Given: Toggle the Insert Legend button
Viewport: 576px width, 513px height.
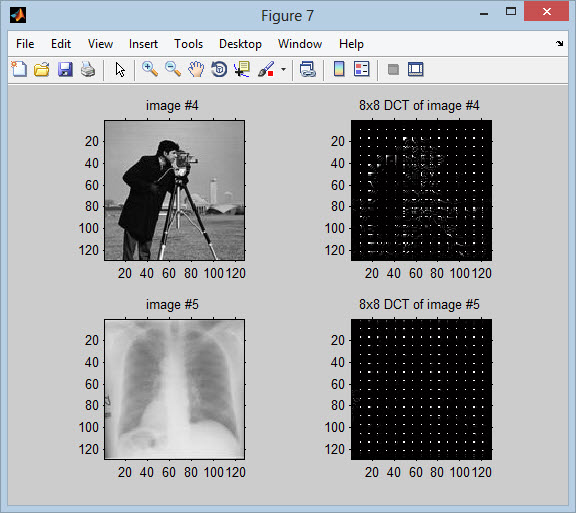Looking at the screenshot, I should [361, 69].
